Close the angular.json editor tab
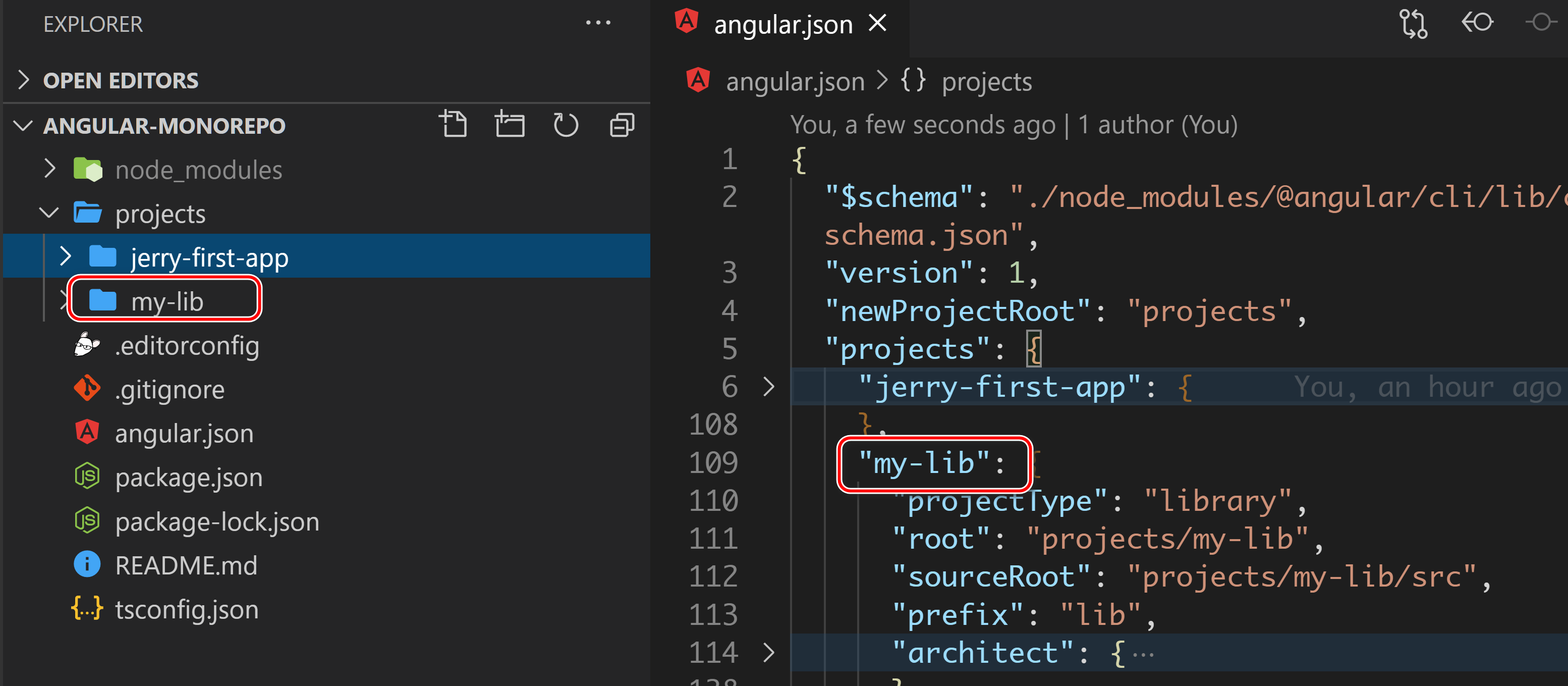 877,24
